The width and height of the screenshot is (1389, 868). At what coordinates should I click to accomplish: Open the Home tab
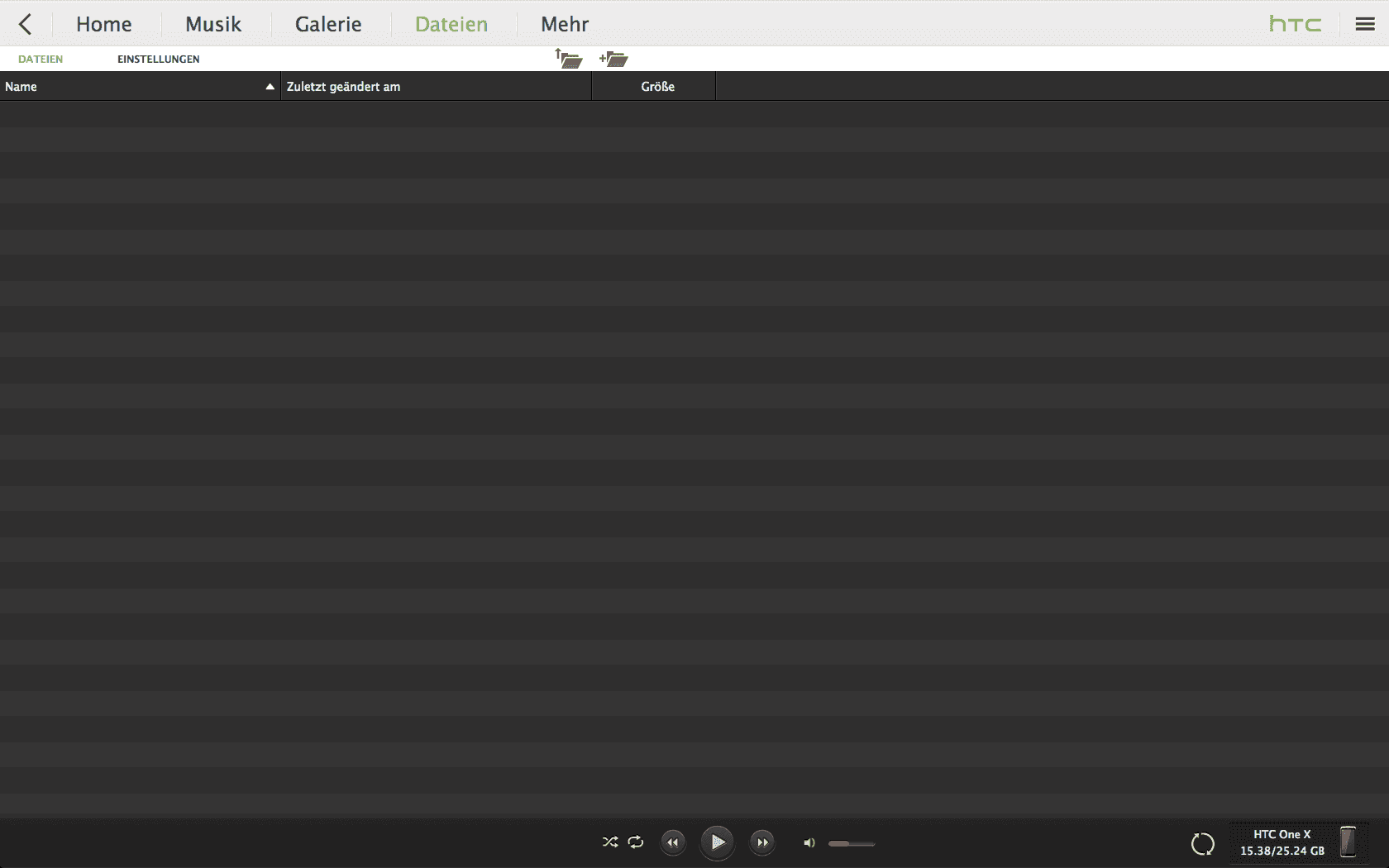104,24
